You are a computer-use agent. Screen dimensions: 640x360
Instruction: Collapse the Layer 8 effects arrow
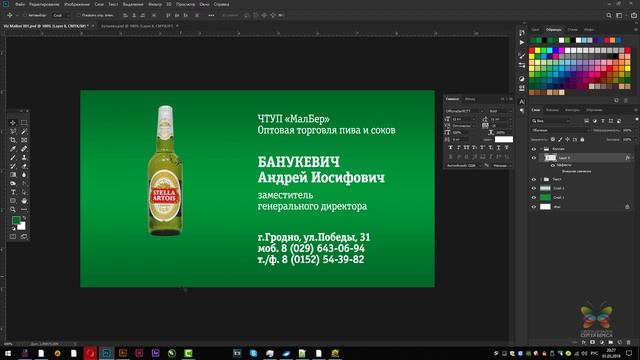click(x=632, y=158)
